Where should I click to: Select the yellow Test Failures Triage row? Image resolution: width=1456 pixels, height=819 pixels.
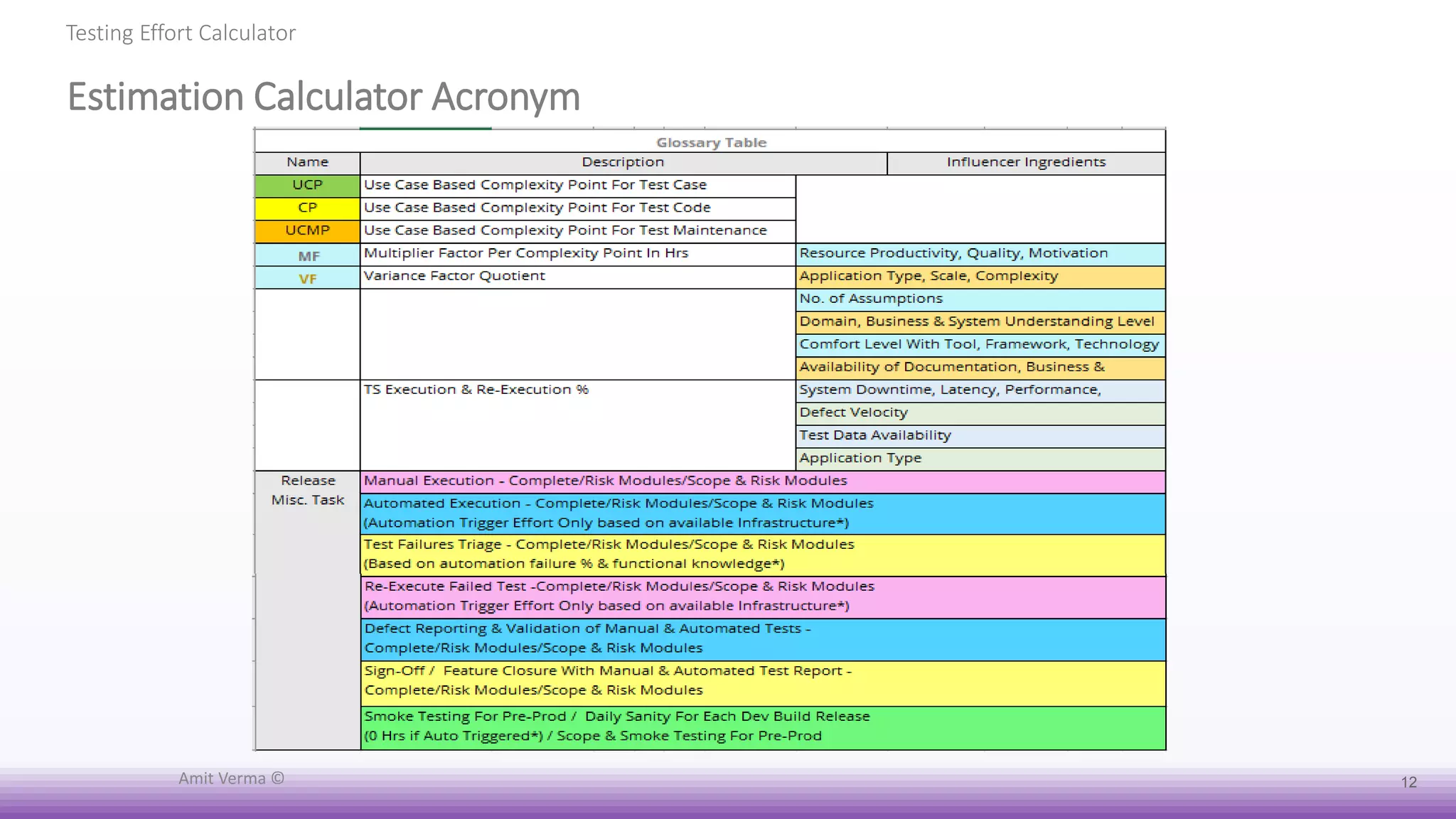609,554
